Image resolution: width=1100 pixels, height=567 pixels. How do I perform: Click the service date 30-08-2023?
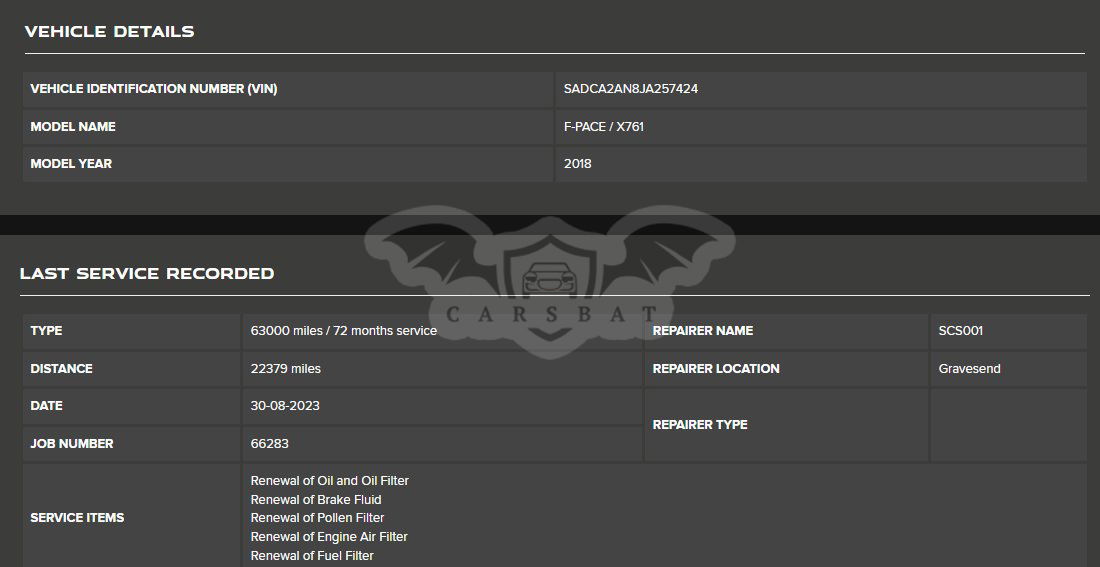click(x=285, y=406)
